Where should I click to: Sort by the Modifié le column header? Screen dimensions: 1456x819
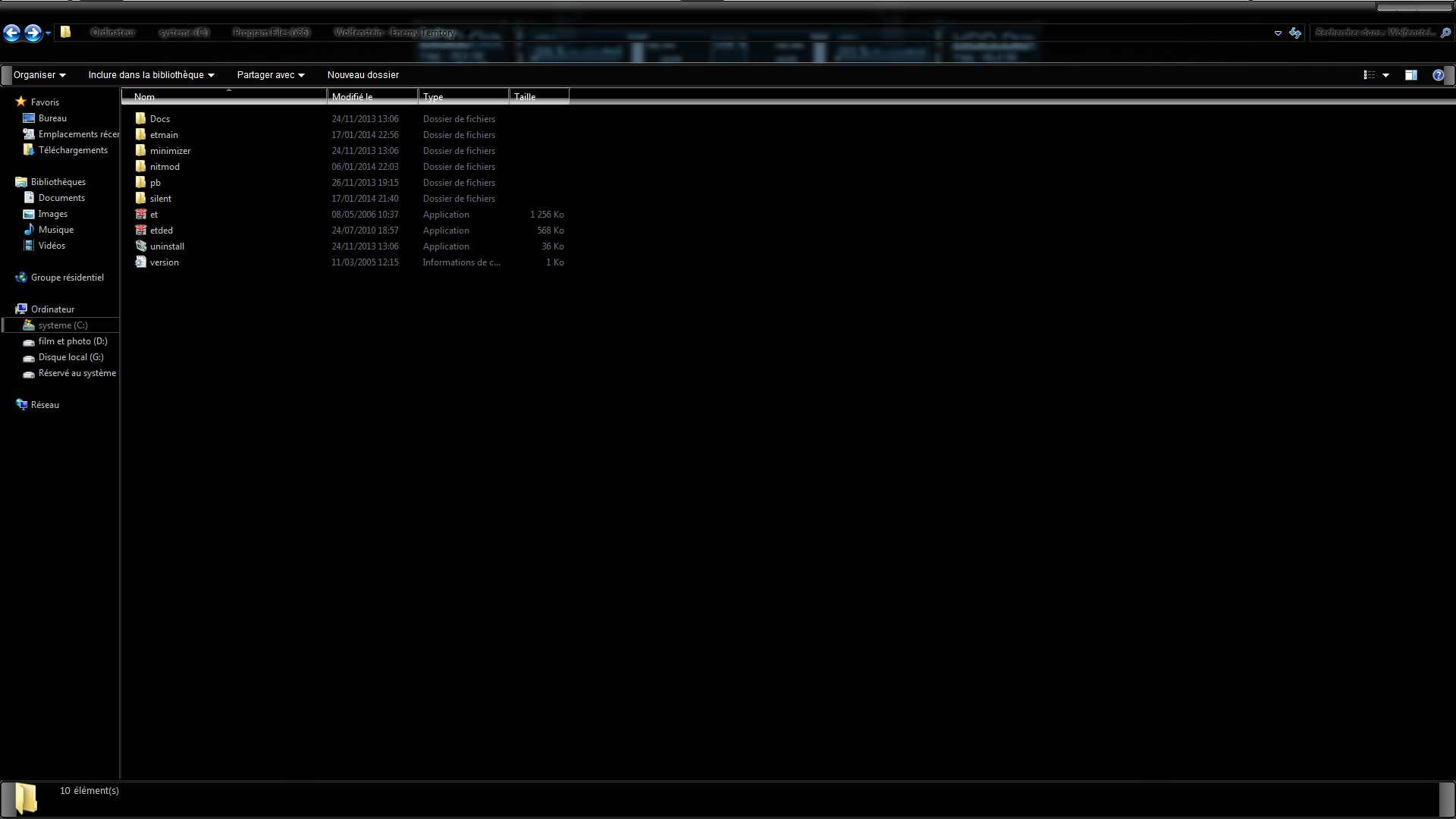(372, 96)
